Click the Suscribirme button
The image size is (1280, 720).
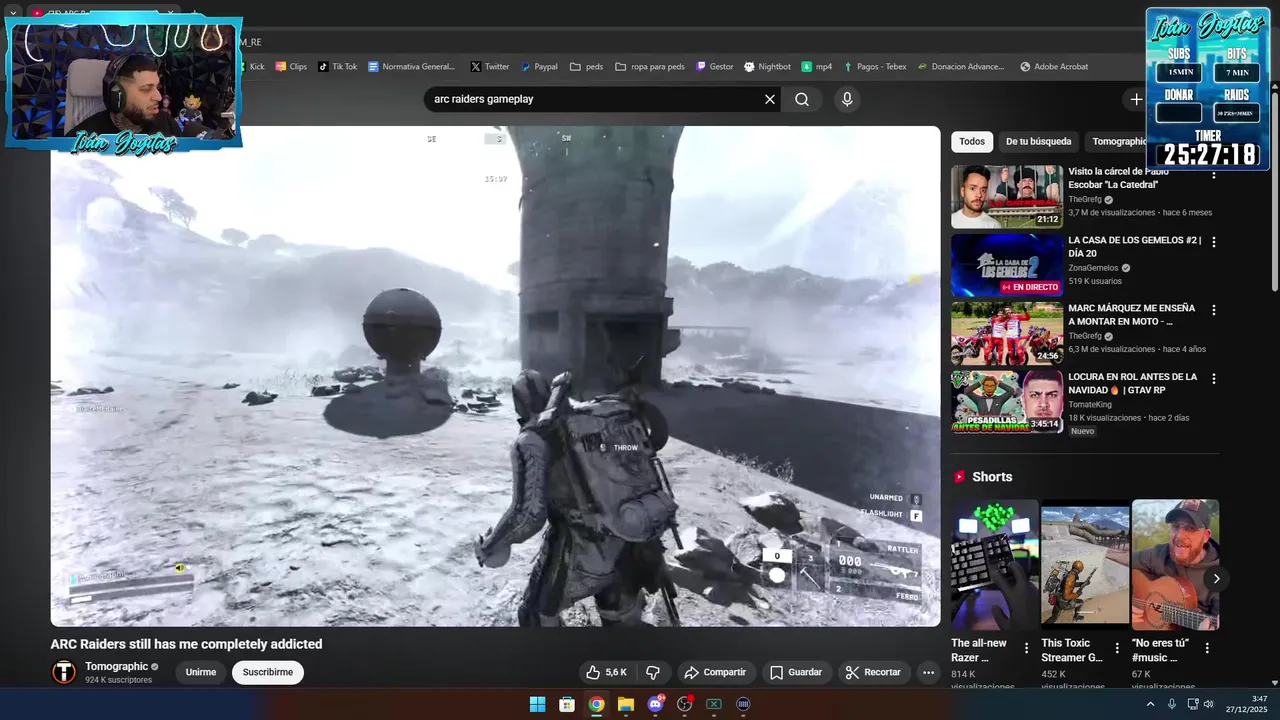[x=268, y=672]
